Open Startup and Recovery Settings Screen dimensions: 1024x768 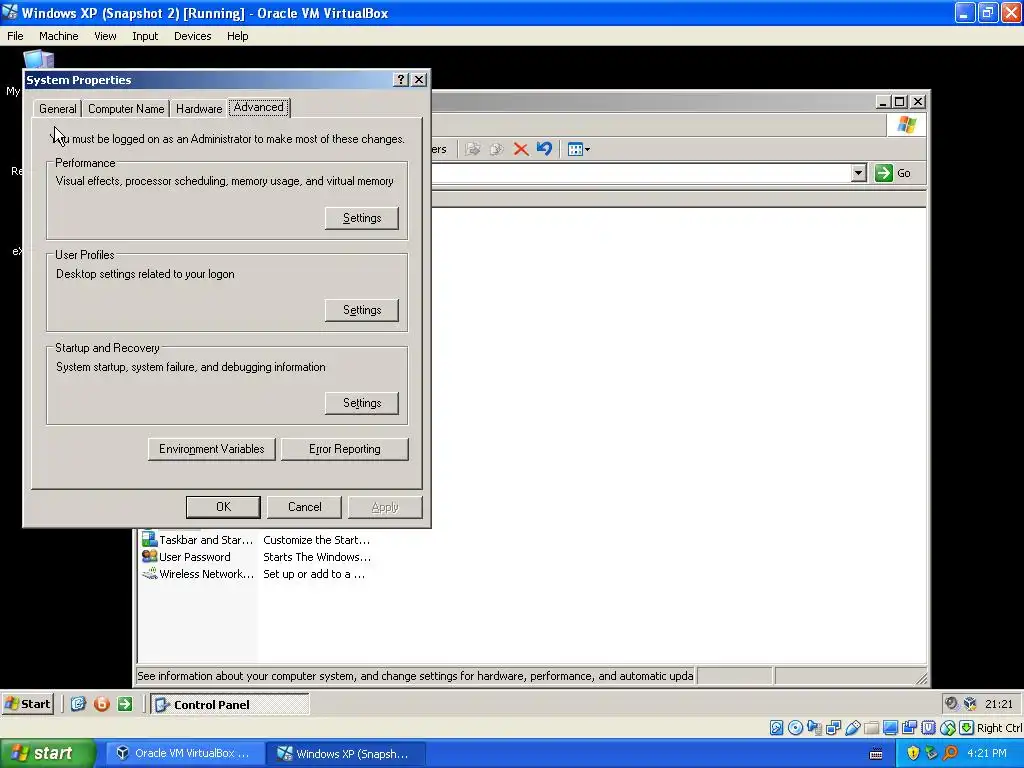click(362, 403)
